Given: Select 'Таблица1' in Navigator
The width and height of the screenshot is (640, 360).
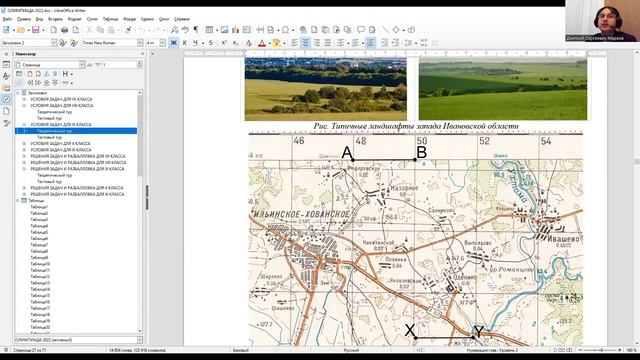Looking at the screenshot, I should click(39, 207).
